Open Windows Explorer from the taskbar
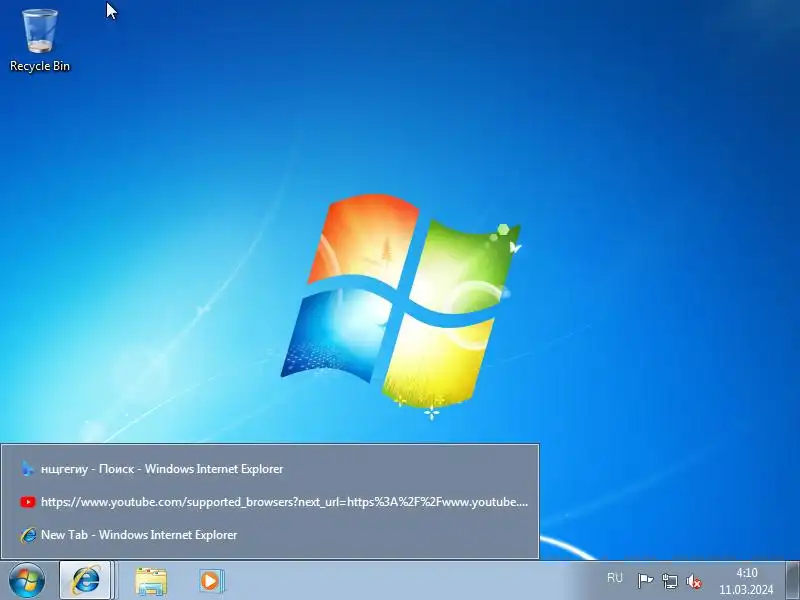800x600 pixels. point(151,581)
